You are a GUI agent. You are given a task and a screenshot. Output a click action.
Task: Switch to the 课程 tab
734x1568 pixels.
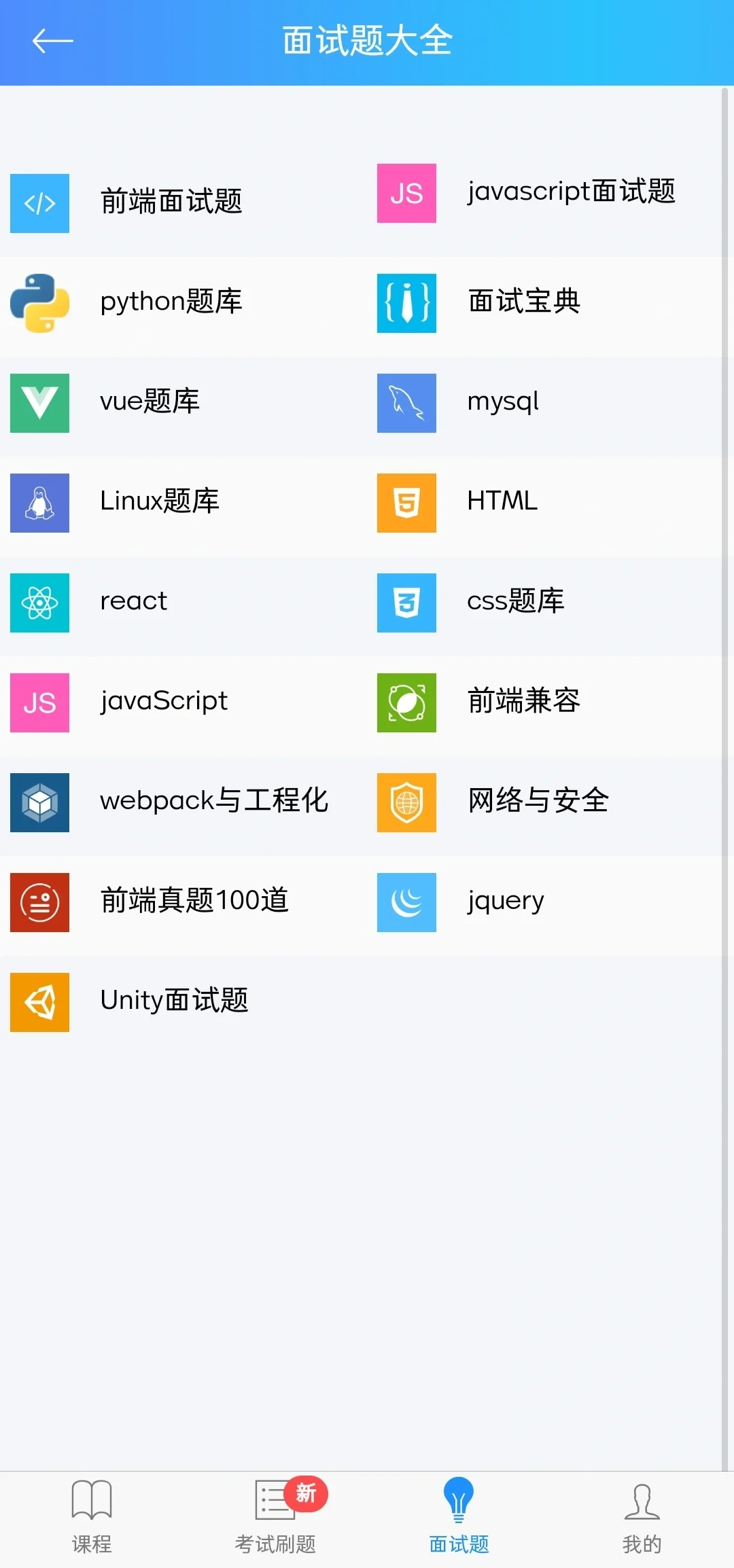pyautogui.click(x=92, y=1519)
